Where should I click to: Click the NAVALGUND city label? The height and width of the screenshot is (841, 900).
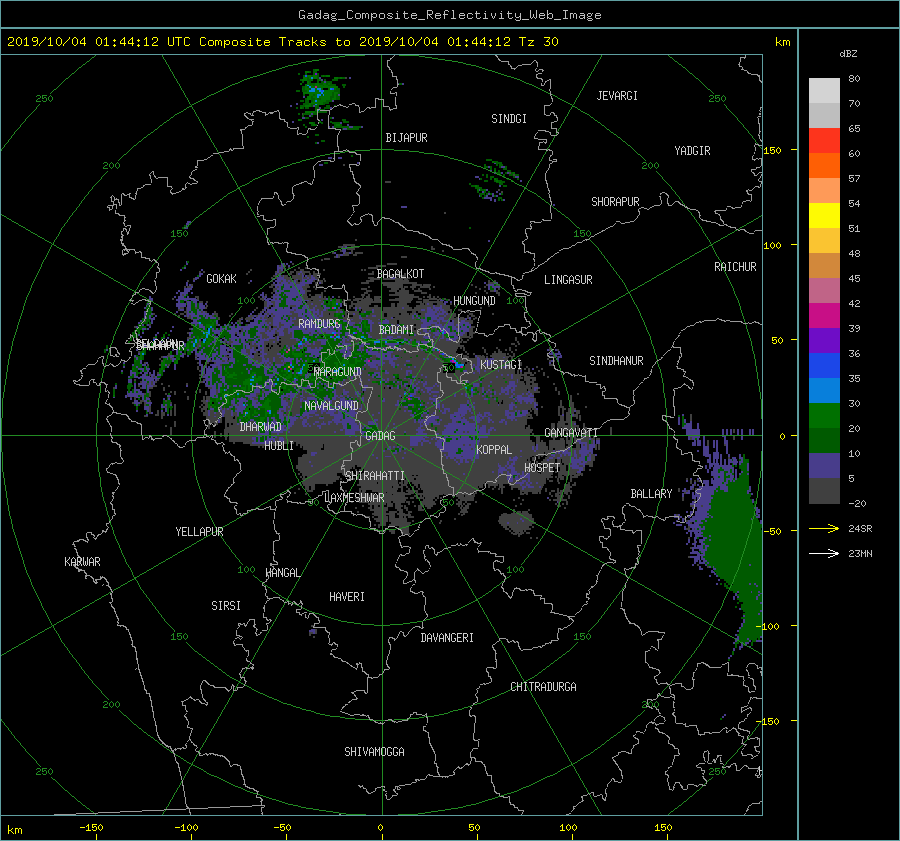pos(331,406)
